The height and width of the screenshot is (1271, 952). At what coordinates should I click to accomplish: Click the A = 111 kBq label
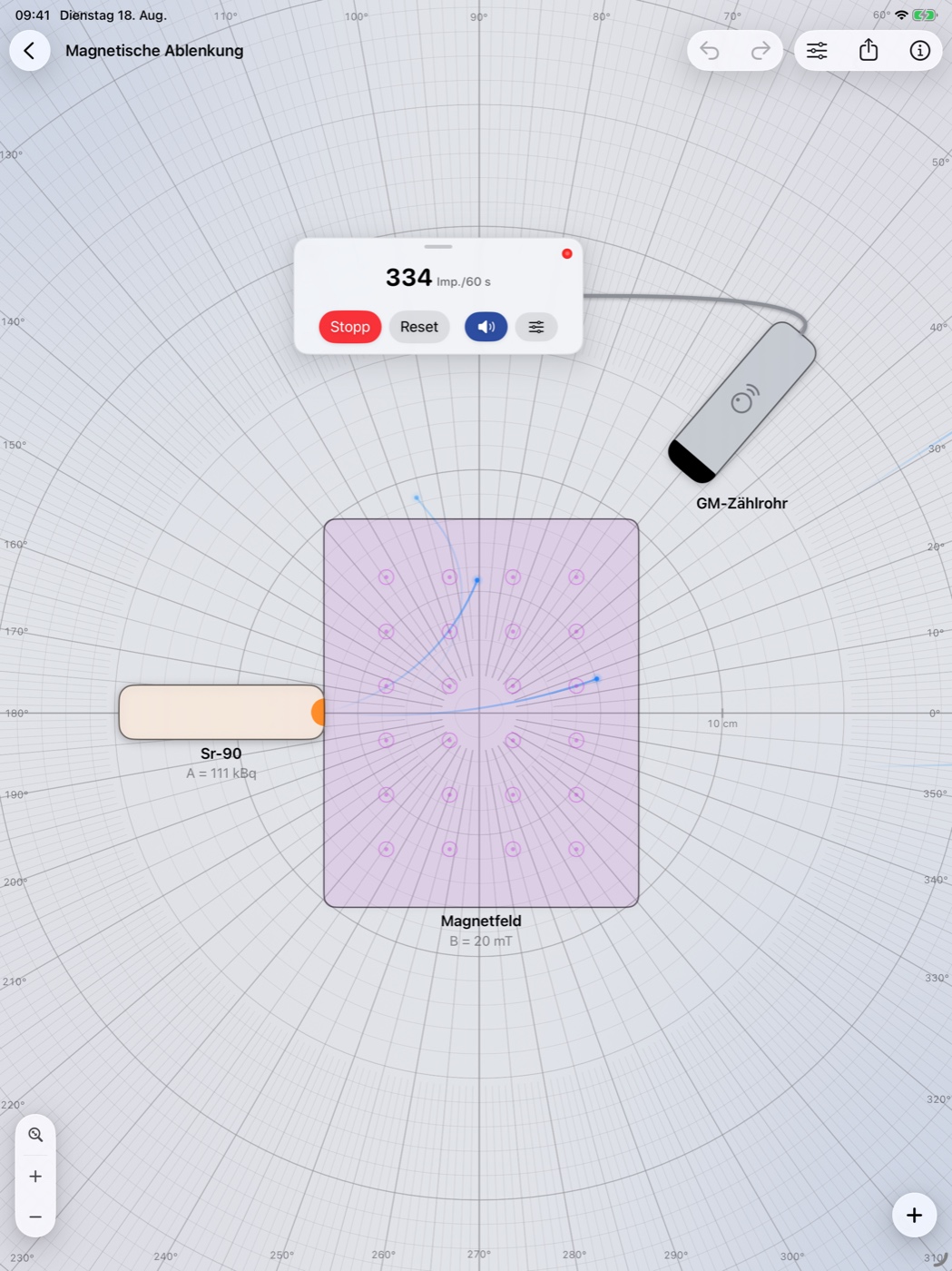[221, 773]
